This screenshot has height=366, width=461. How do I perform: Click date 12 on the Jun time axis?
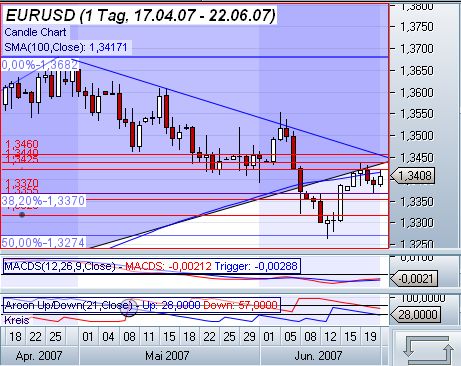330,337
